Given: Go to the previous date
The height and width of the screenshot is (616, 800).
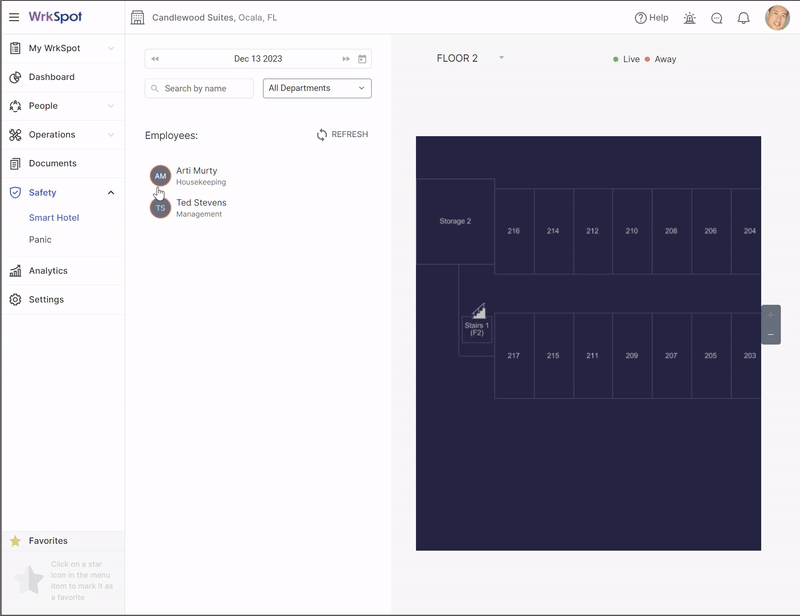Looking at the screenshot, I should coord(155,59).
